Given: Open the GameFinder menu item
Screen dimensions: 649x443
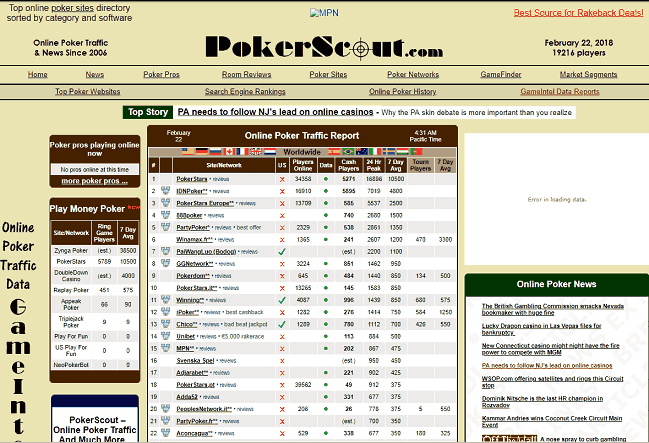Looking at the screenshot, I should pyautogui.click(x=501, y=75).
